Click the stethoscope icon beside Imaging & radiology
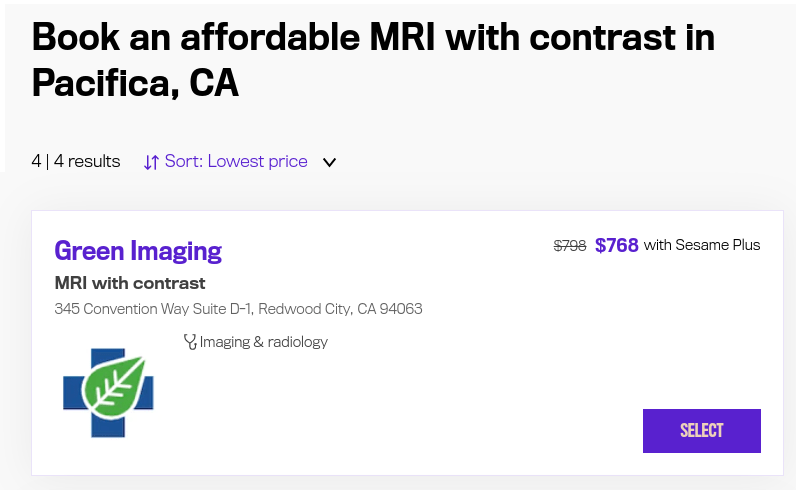 coord(190,342)
